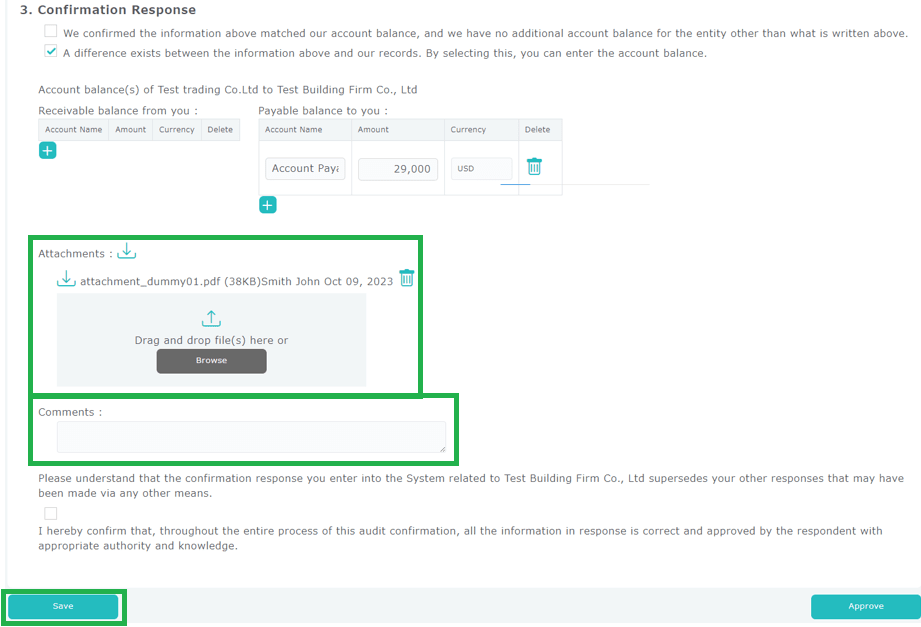Save the confirmation response

63,606
